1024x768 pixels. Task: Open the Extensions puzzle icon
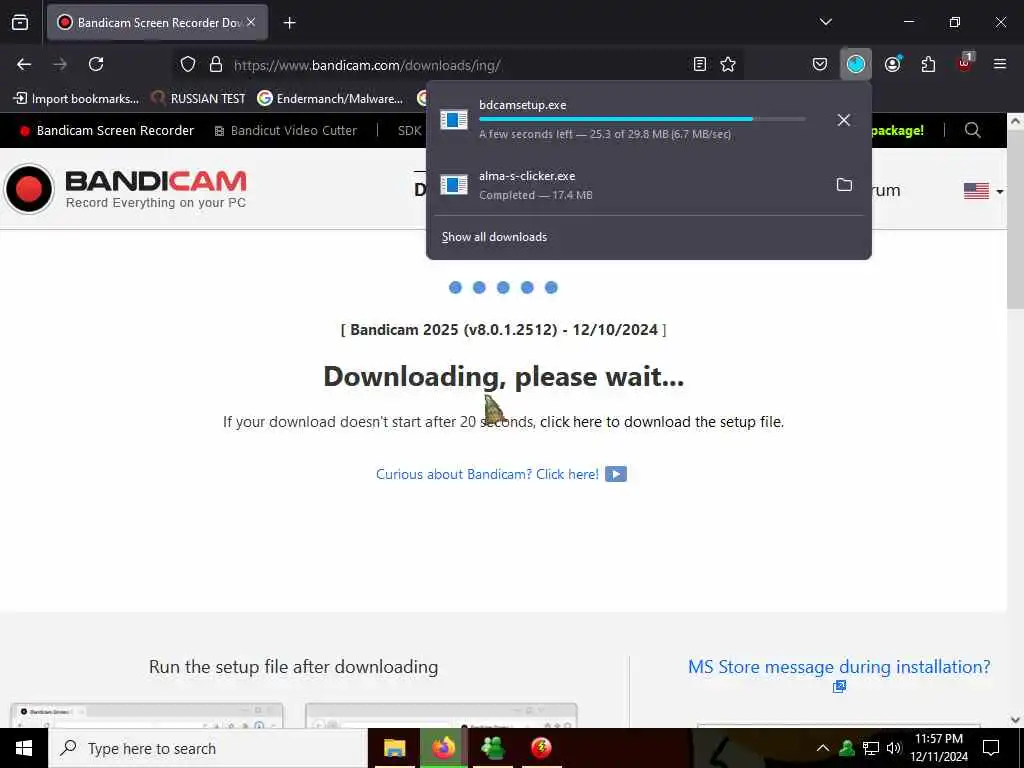(928, 64)
